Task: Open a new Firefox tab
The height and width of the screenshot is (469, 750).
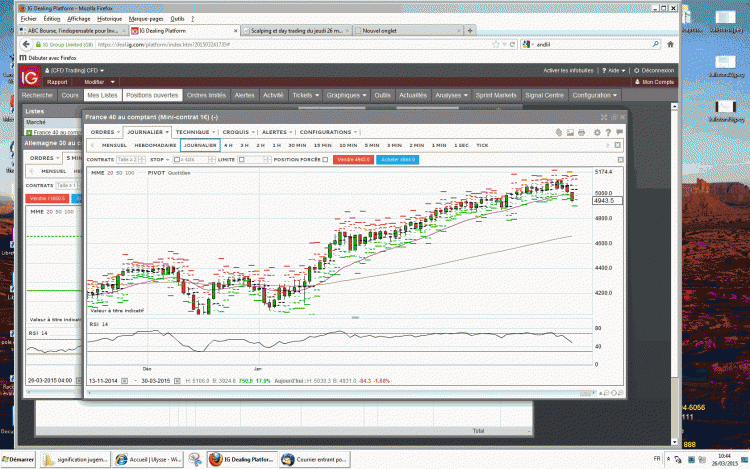Action: point(470,30)
